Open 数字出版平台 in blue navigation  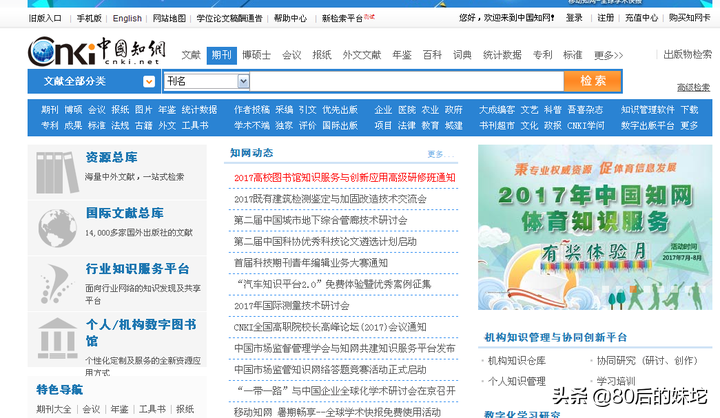point(648,125)
